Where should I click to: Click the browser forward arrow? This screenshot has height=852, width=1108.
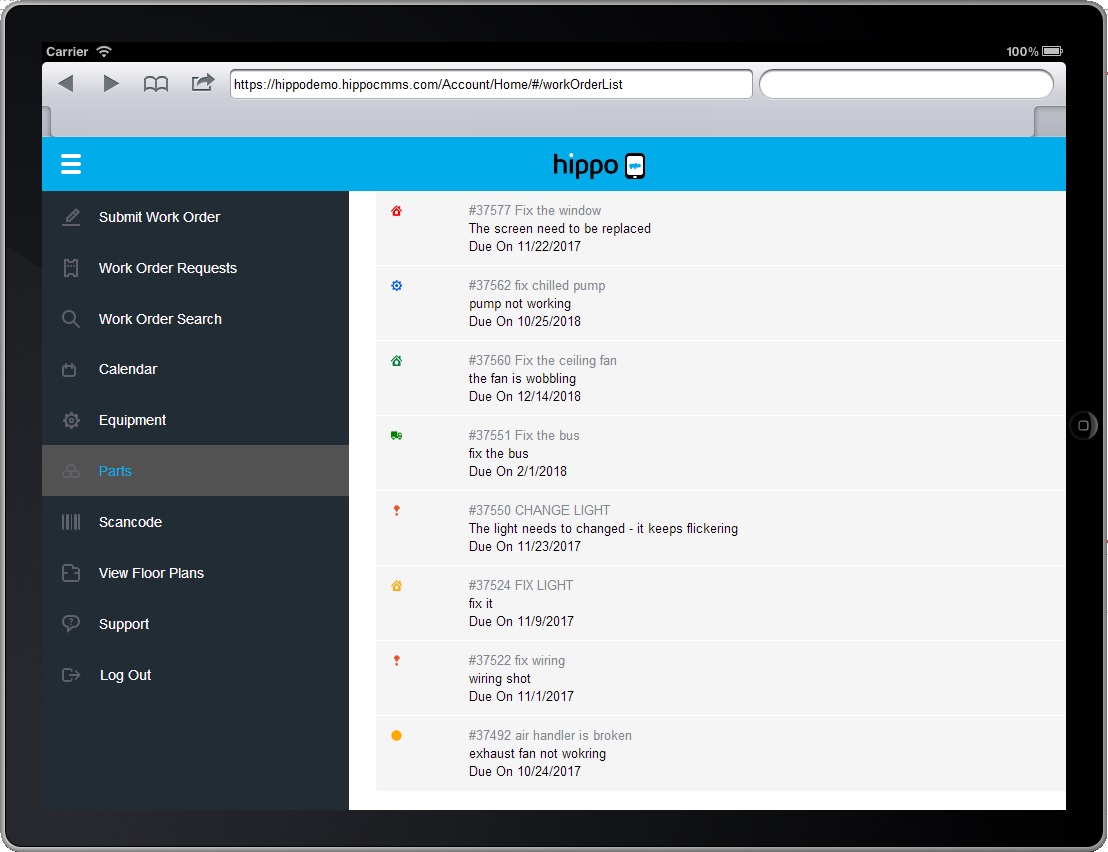coord(111,83)
